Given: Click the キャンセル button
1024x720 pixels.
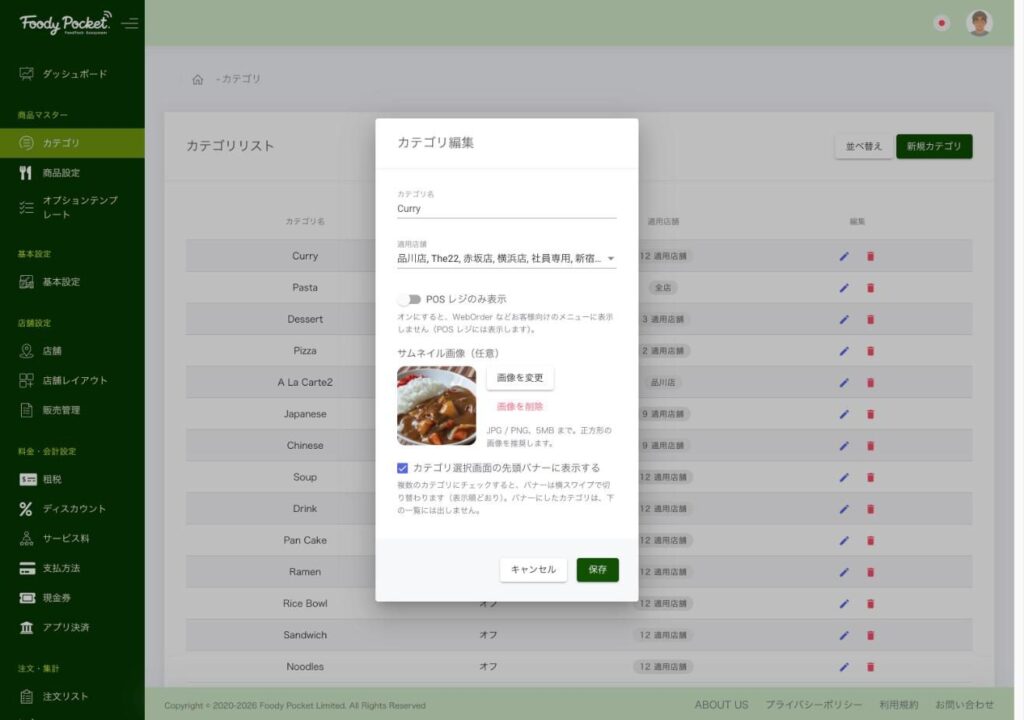Looking at the screenshot, I should (533, 570).
